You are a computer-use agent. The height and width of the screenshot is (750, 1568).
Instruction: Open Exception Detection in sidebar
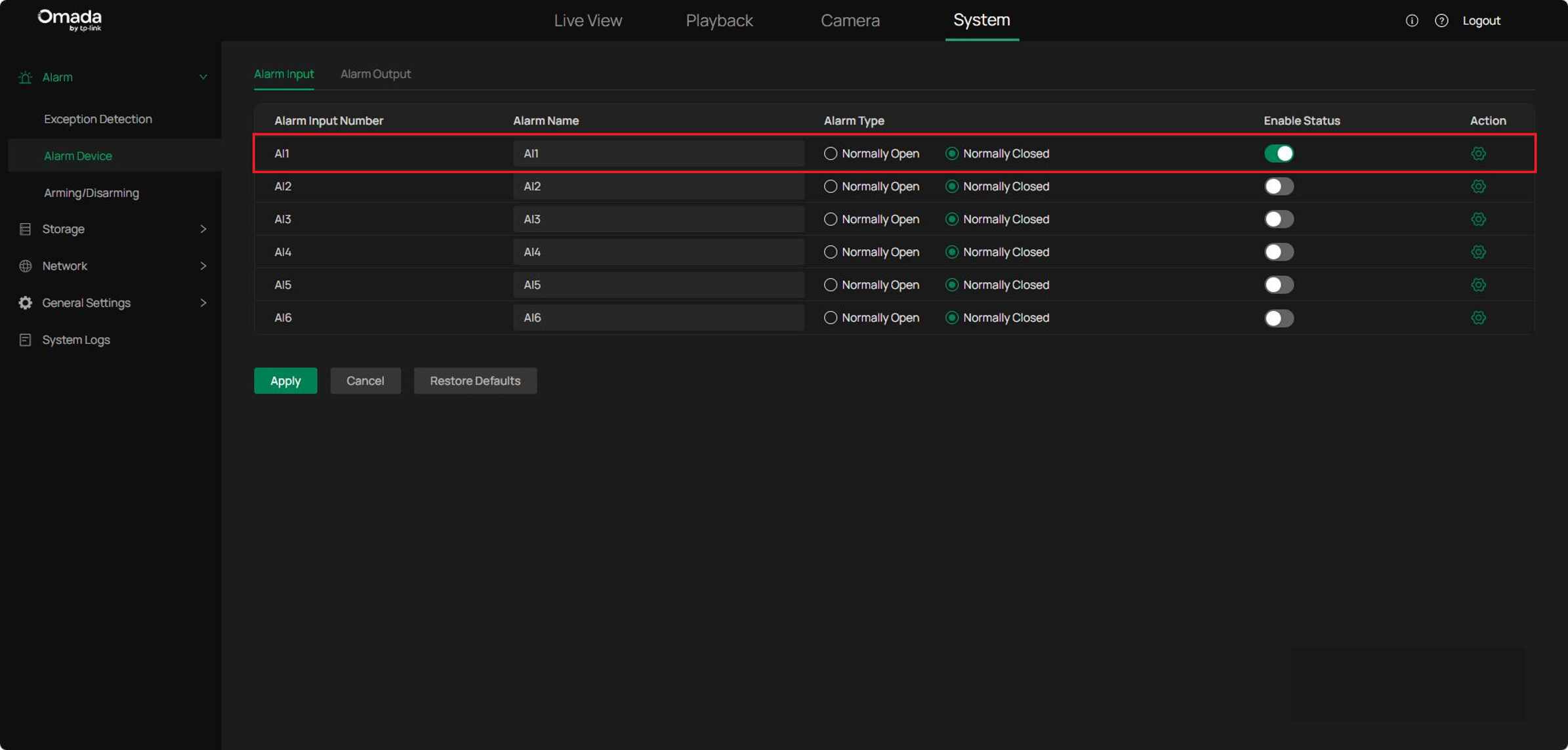click(x=98, y=119)
